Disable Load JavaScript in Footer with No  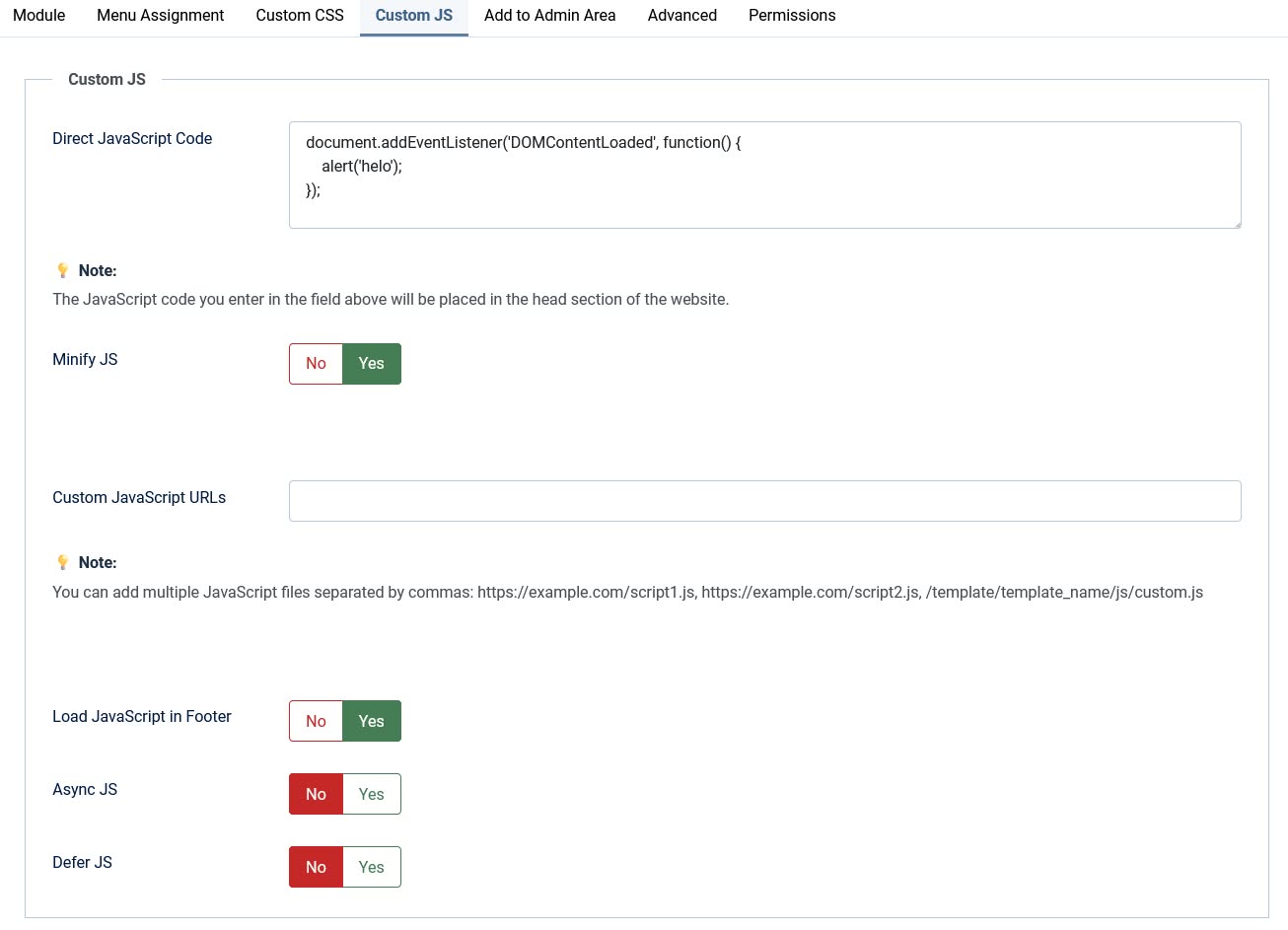click(316, 721)
